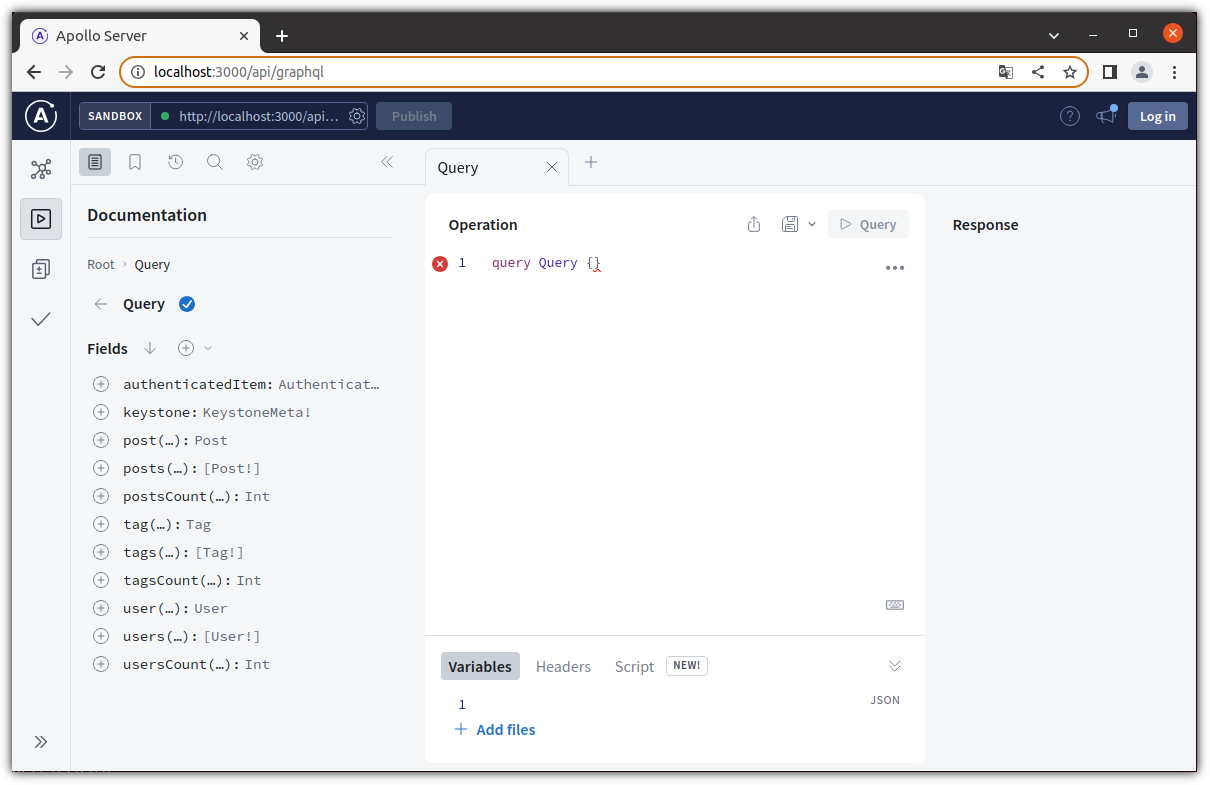The height and width of the screenshot is (785, 1210).
Task: Open the KeystoneMeta! type link
Action: [x=257, y=412]
